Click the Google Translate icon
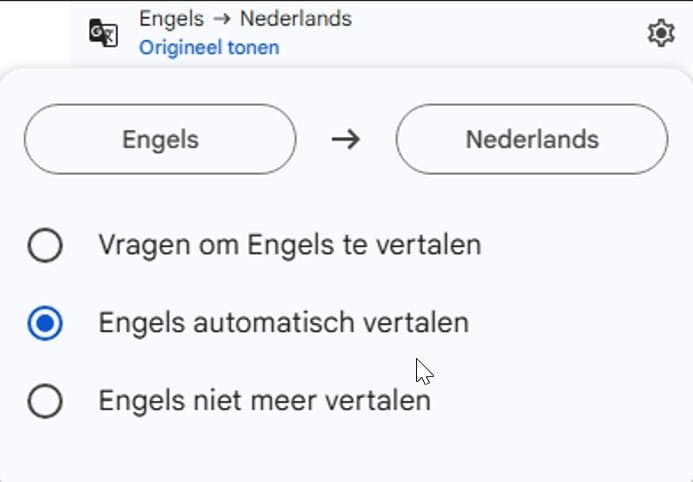This screenshot has height=482, width=693. point(103,33)
